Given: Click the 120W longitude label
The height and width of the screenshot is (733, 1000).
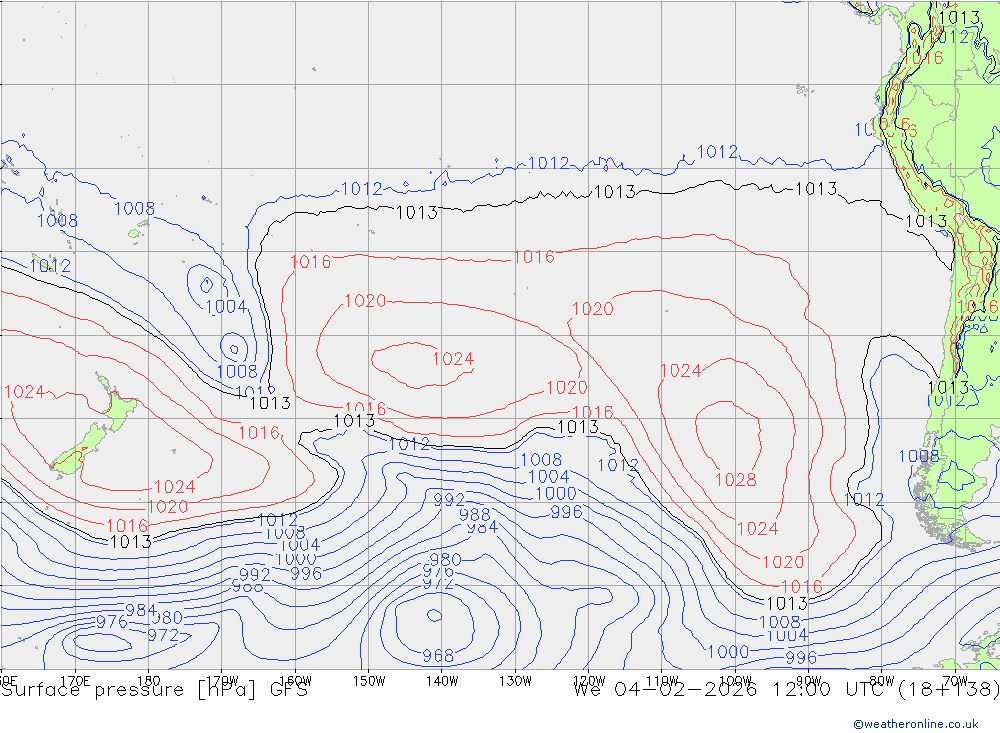Looking at the screenshot, I should [x=589, y=681].
